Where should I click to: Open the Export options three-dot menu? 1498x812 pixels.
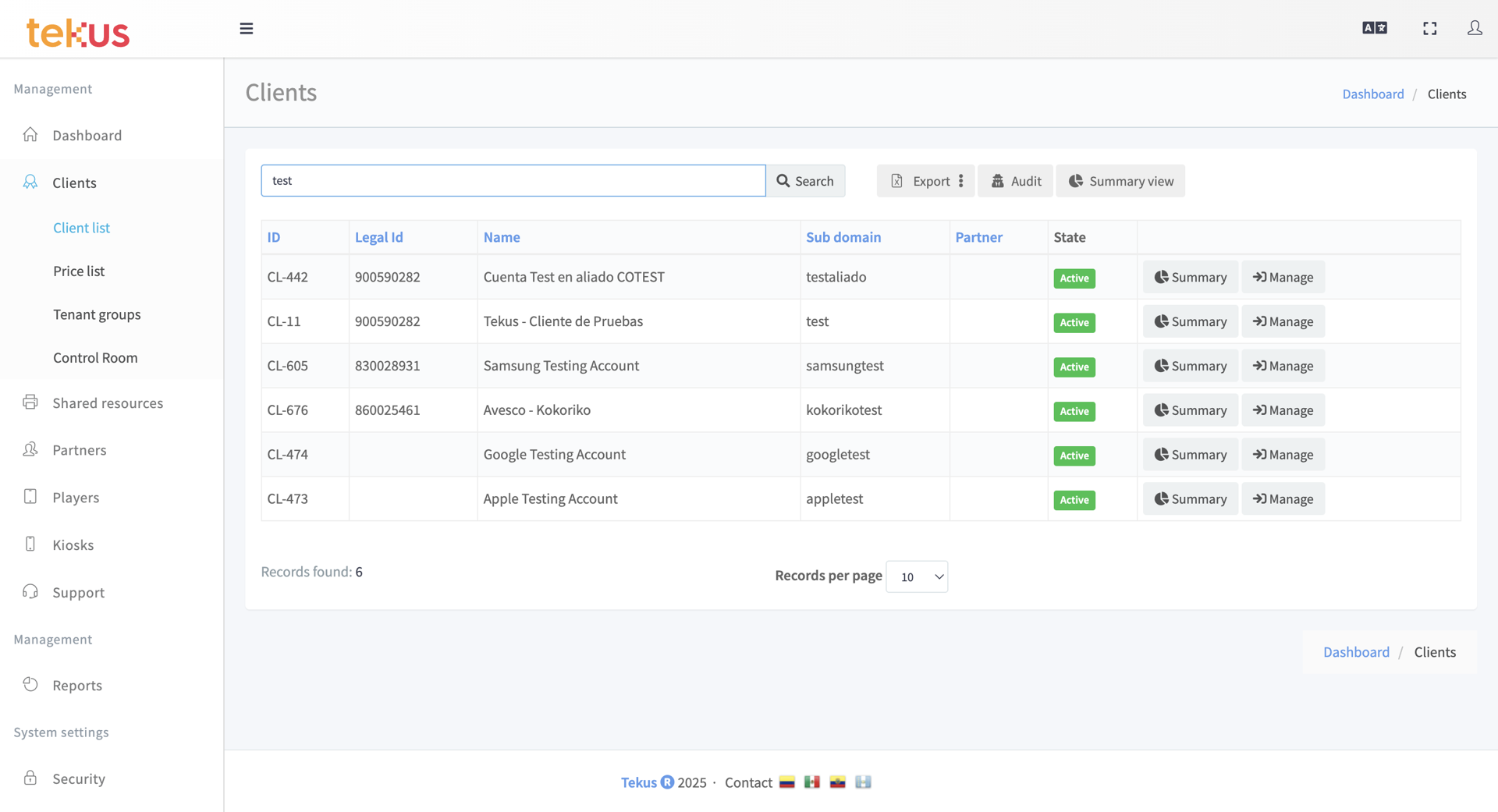click(x=961, y=181)
